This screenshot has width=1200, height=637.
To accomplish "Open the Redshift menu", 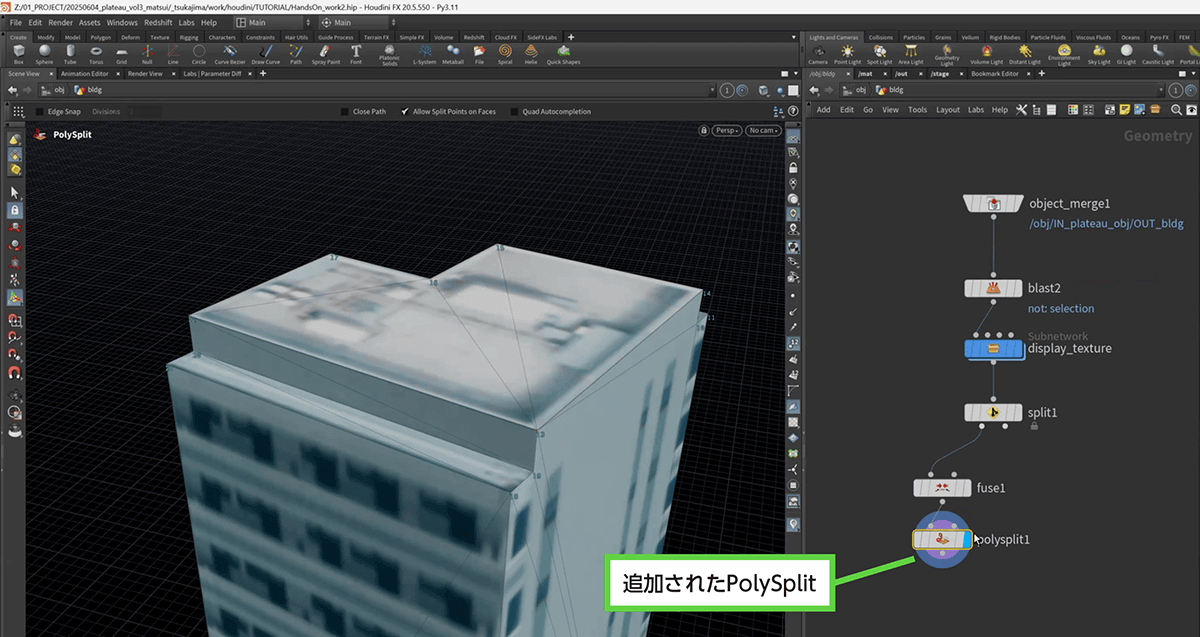I will click(x=158, y=22).
